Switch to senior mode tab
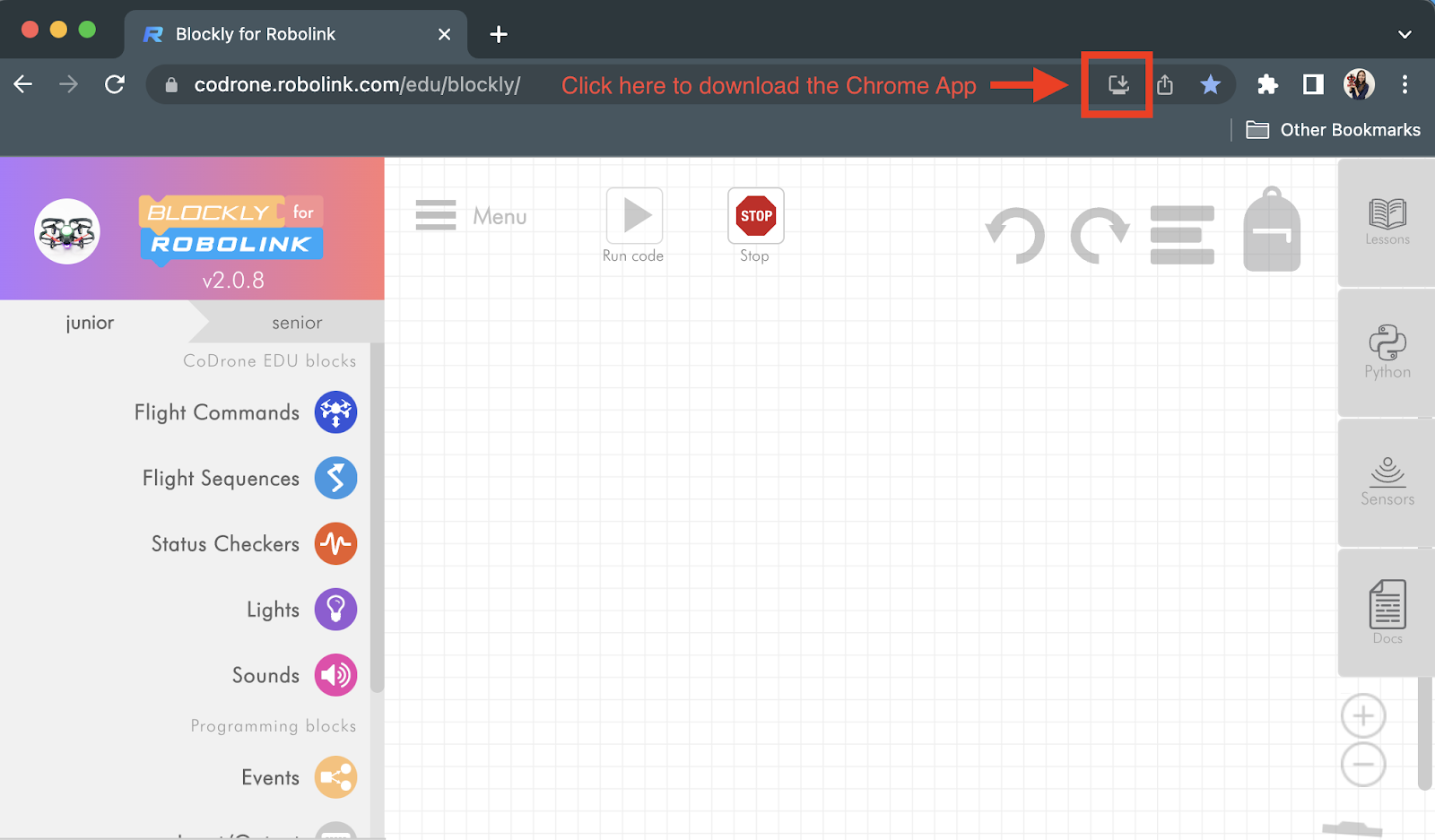 click(297, 323)
